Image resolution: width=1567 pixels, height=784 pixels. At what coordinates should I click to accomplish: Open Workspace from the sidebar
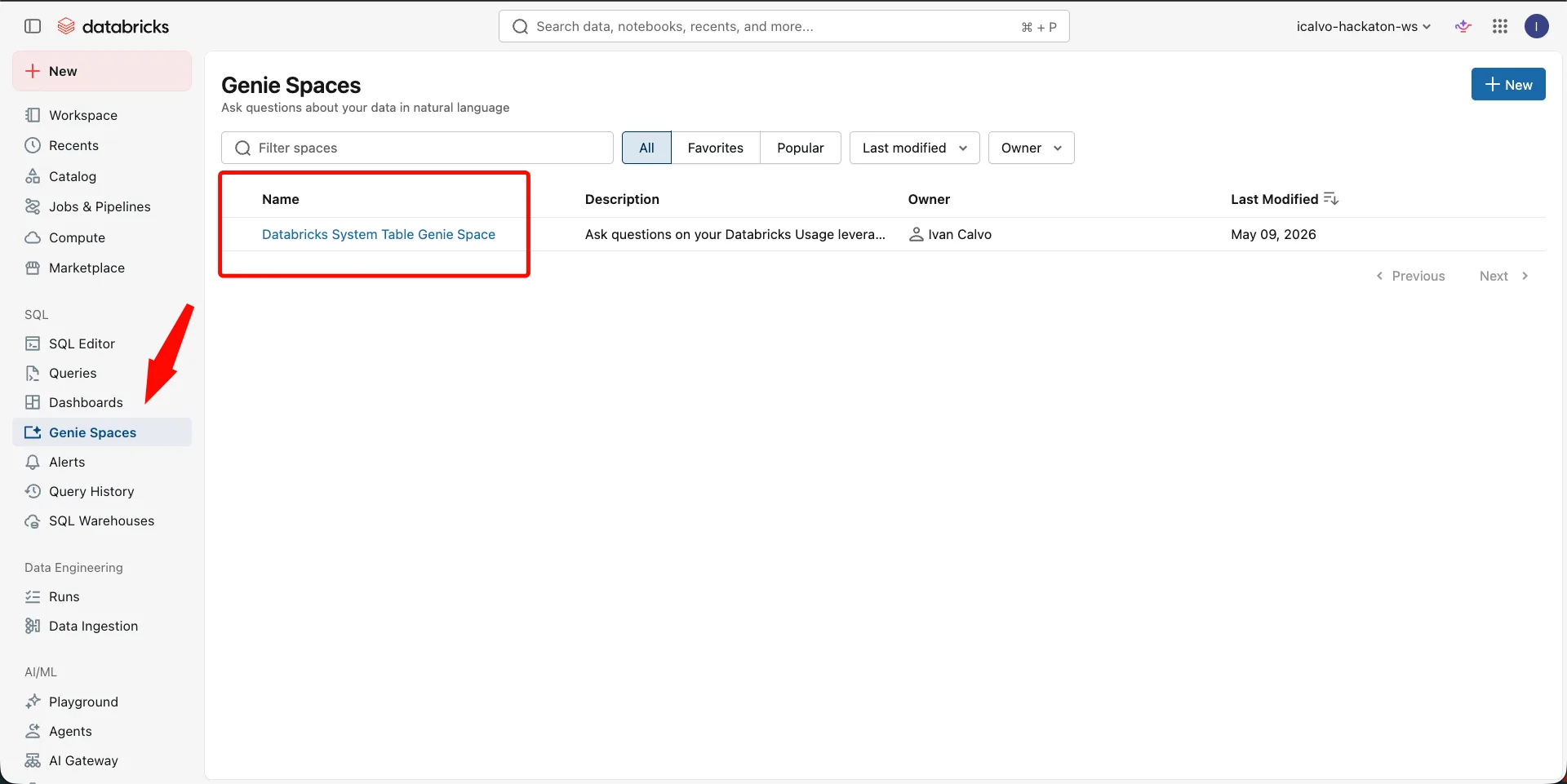tap(102, 115)
